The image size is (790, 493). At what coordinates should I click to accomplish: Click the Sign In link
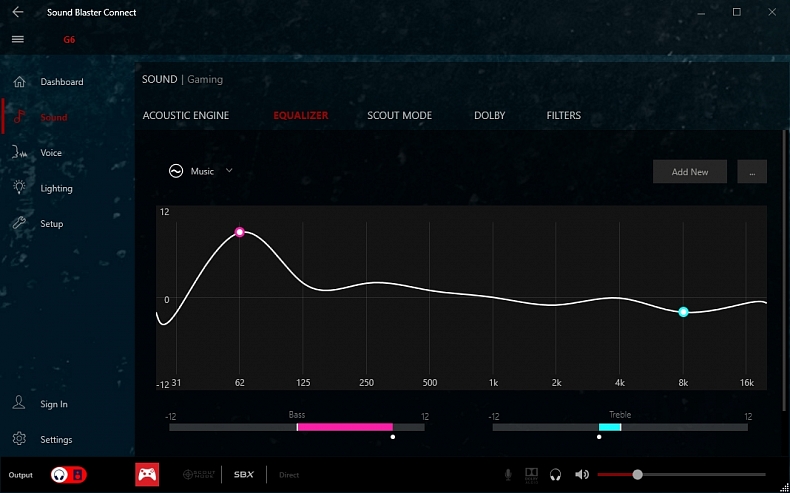pyautogui.click(x=53, y=404)
